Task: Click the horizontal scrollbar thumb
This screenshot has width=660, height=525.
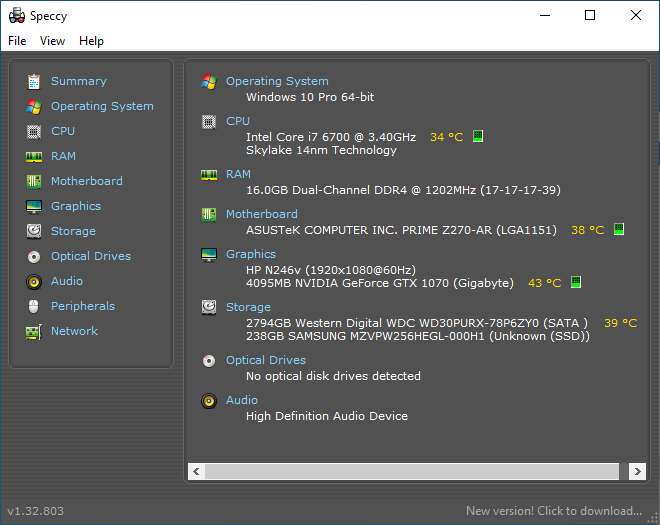Action: click(x=412, y=472)
